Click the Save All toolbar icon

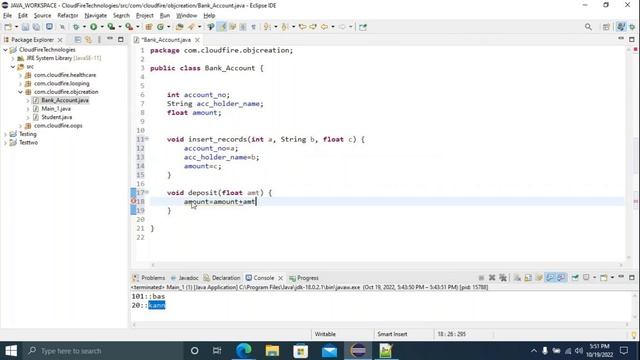click(36, 27)
